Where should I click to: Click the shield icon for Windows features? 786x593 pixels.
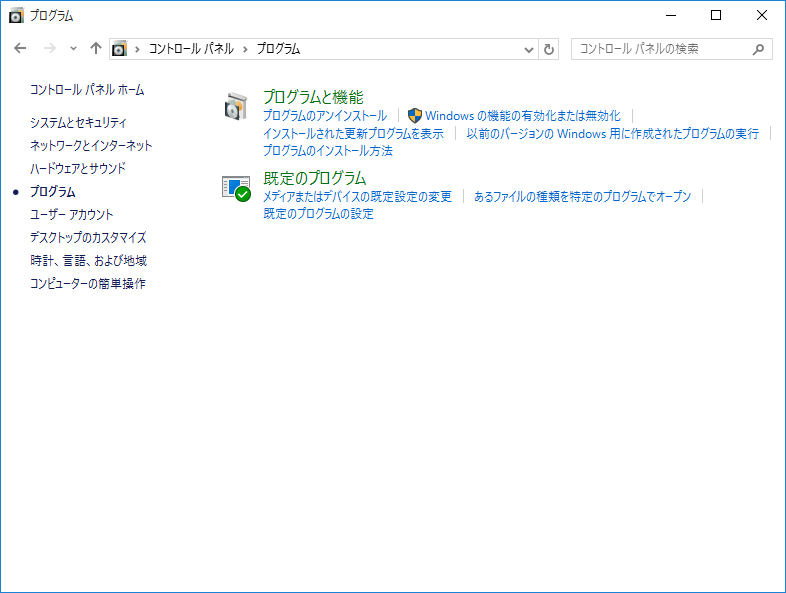click(x=415, y=116)
